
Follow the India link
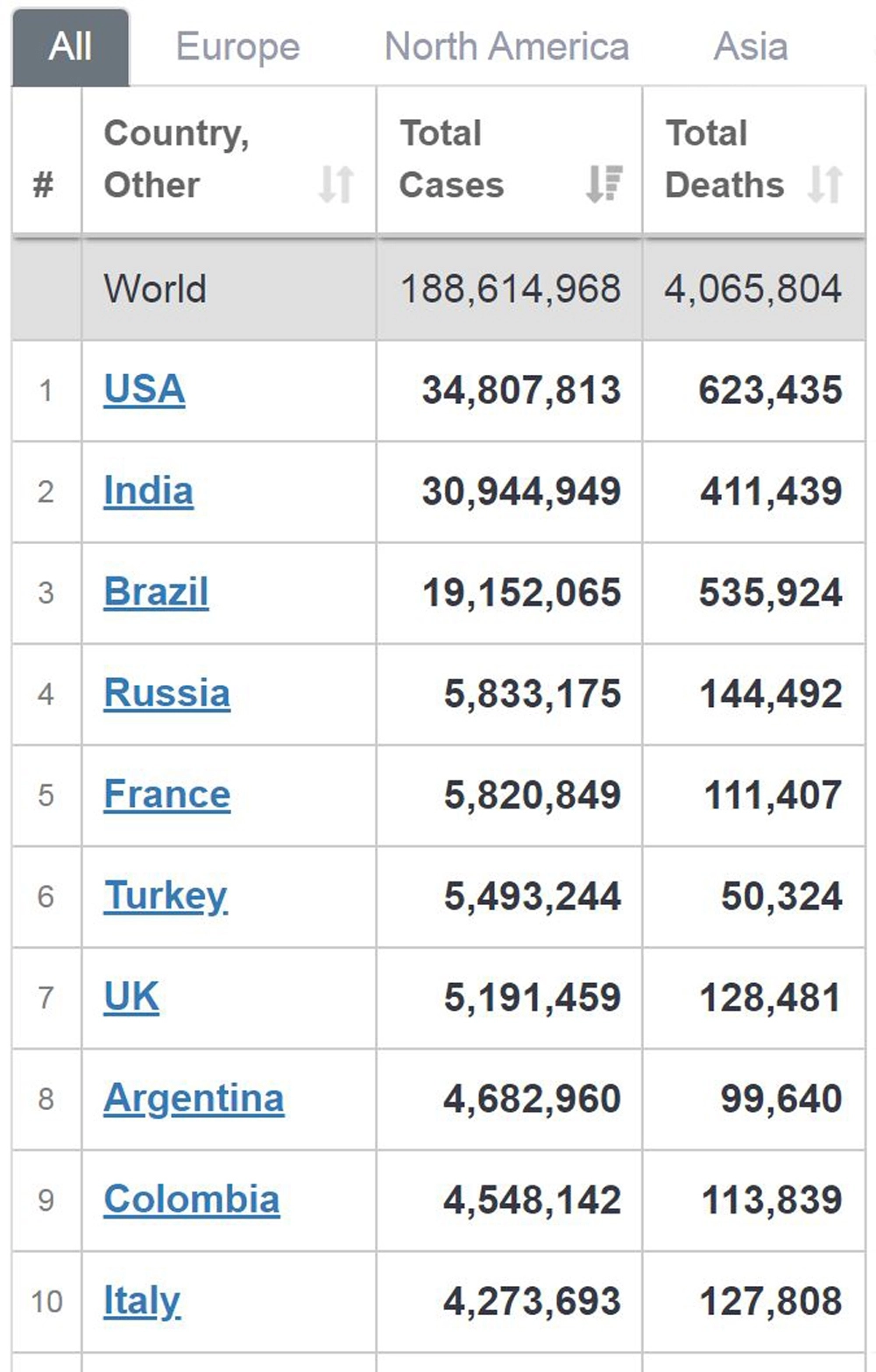pos(148,491)
